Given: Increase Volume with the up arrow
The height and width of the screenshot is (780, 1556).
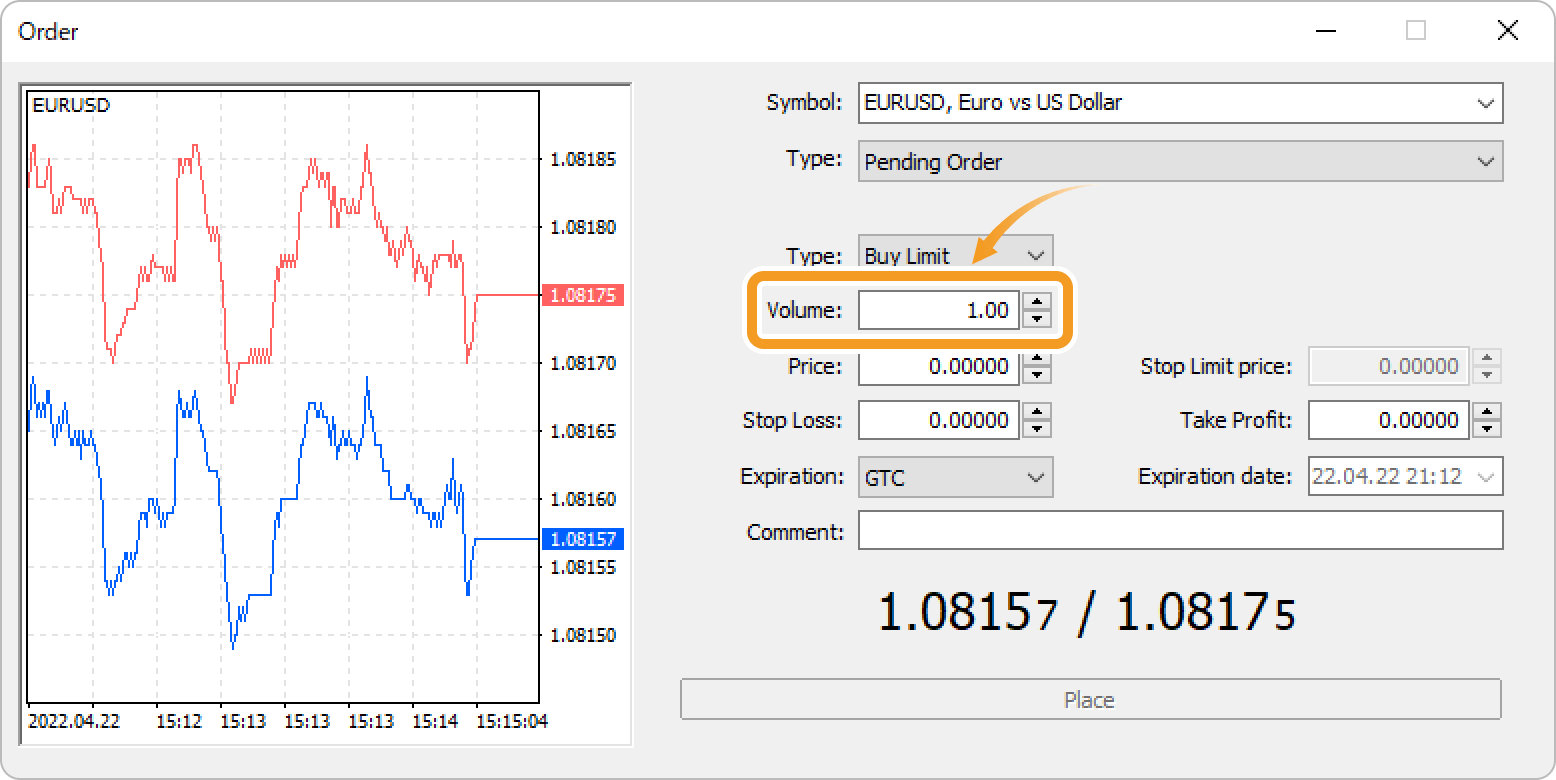Looking at the screenshot, I should pos(1038,301).
